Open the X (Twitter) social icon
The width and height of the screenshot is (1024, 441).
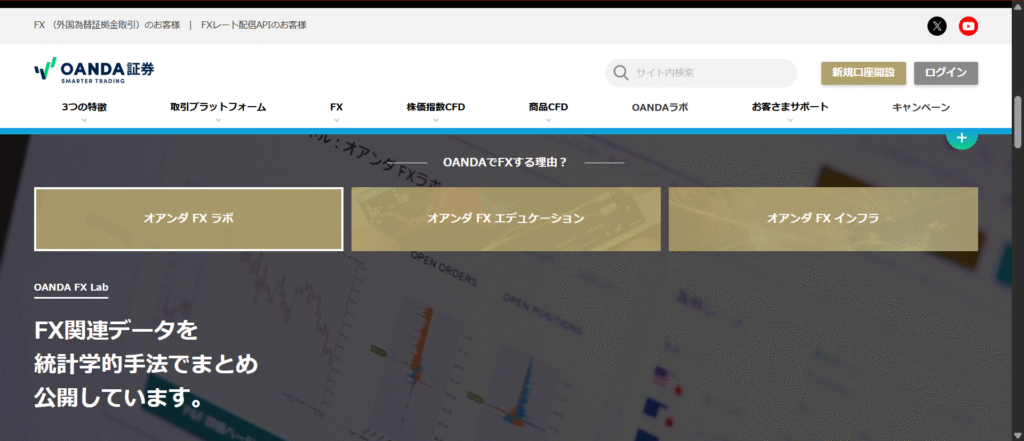coord(937,26)
